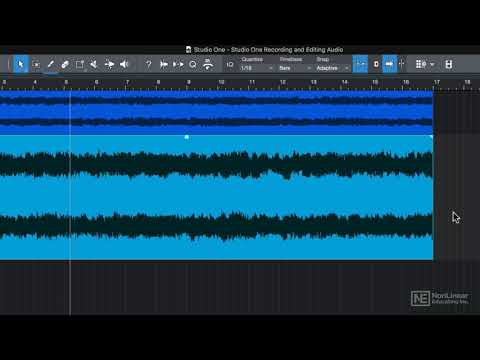The height and width of the screenshot is (360, 480).
Task: Click the Video player film icon
Action: point(449,64)
